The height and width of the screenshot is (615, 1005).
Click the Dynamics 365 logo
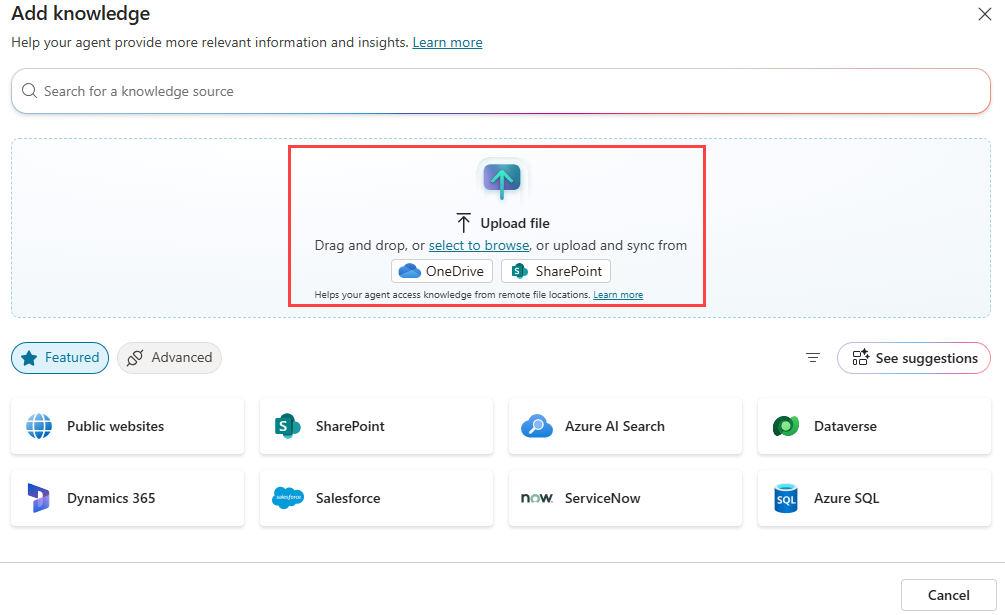point(38,498)
